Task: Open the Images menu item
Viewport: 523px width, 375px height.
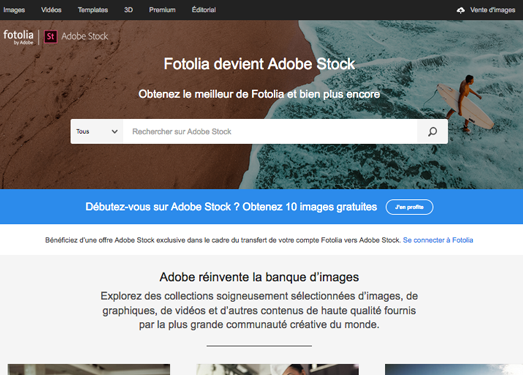Action: (x=14, y=10)
